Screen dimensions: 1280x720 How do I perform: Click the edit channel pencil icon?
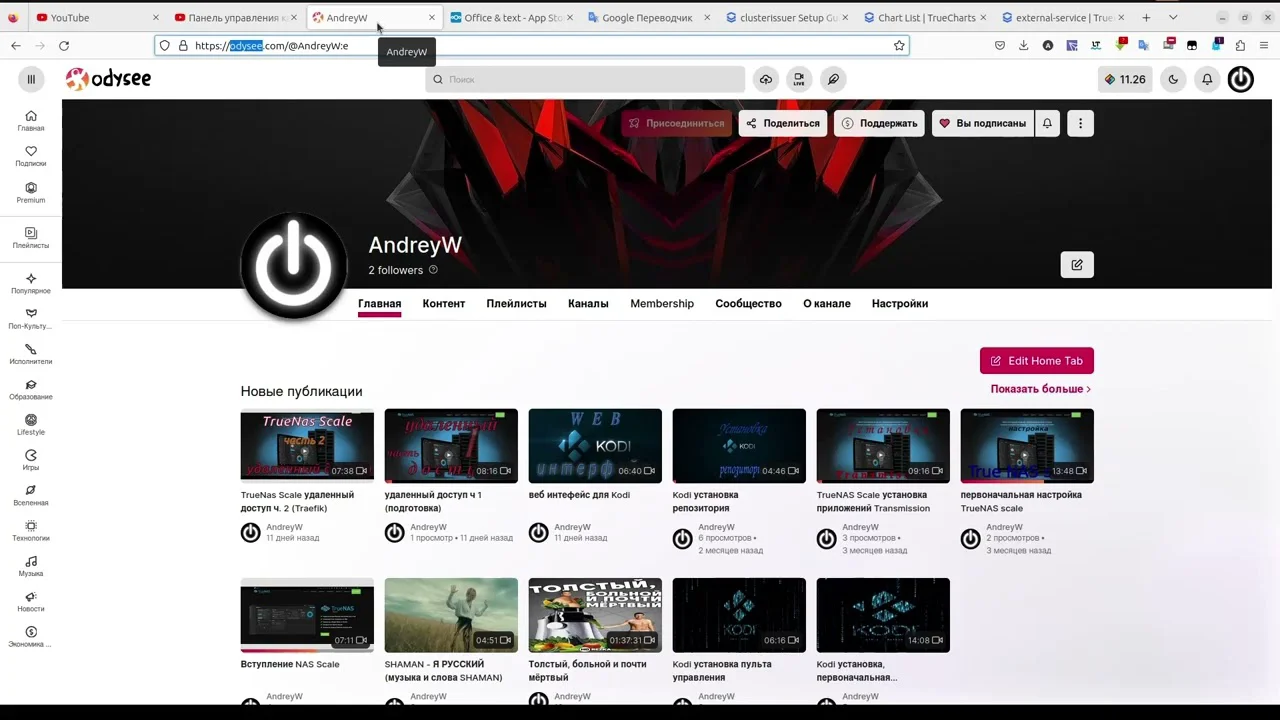(x=1077, y=265)
